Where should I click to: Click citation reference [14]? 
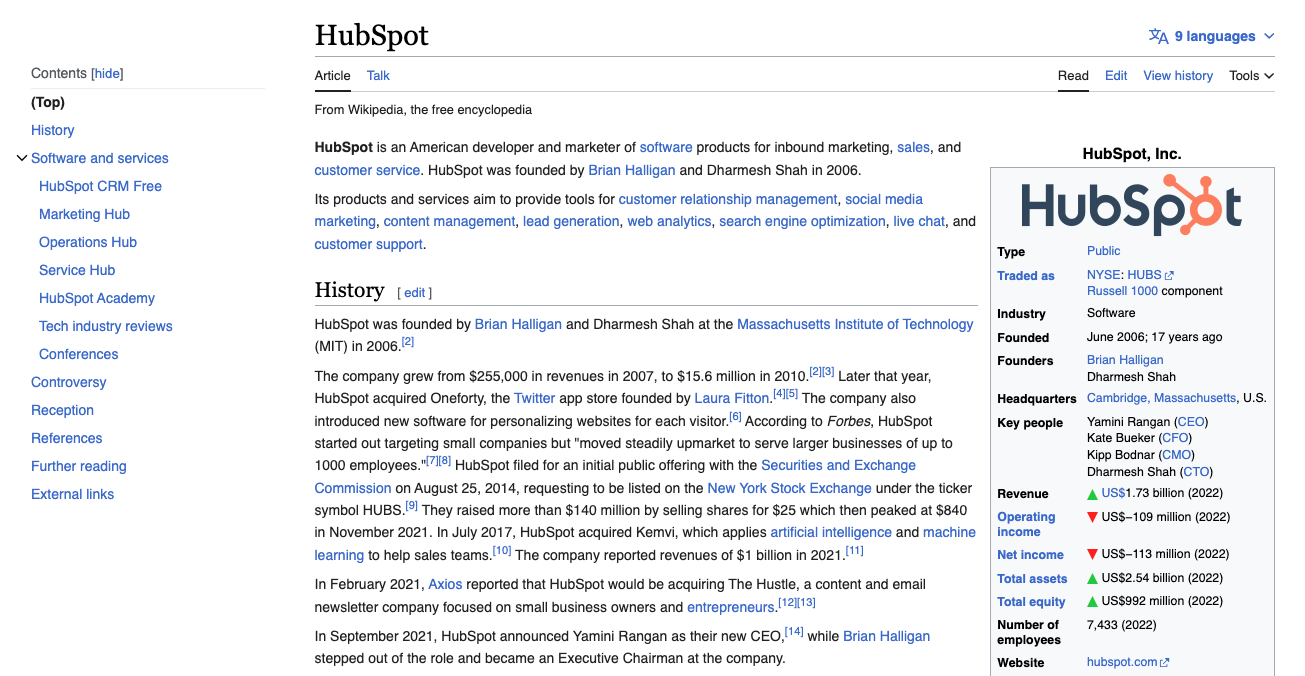coord(794,631)
